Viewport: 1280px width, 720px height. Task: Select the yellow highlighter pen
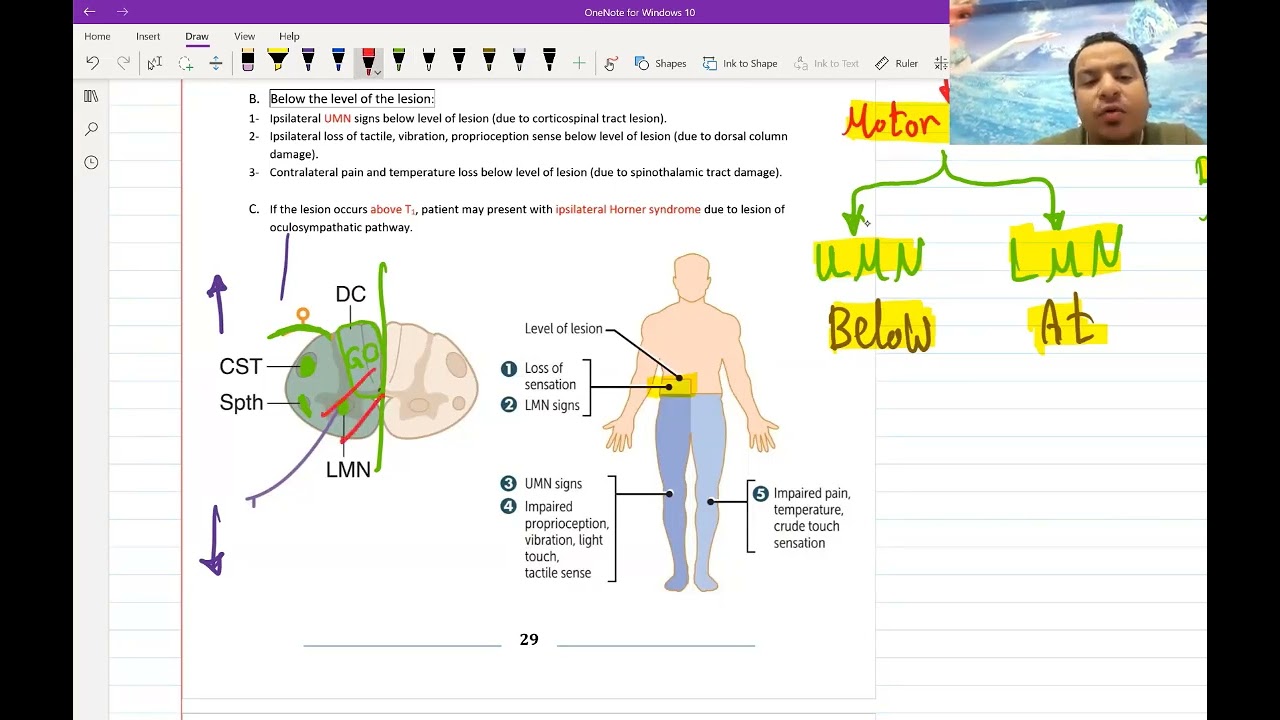tap(278, 62)
